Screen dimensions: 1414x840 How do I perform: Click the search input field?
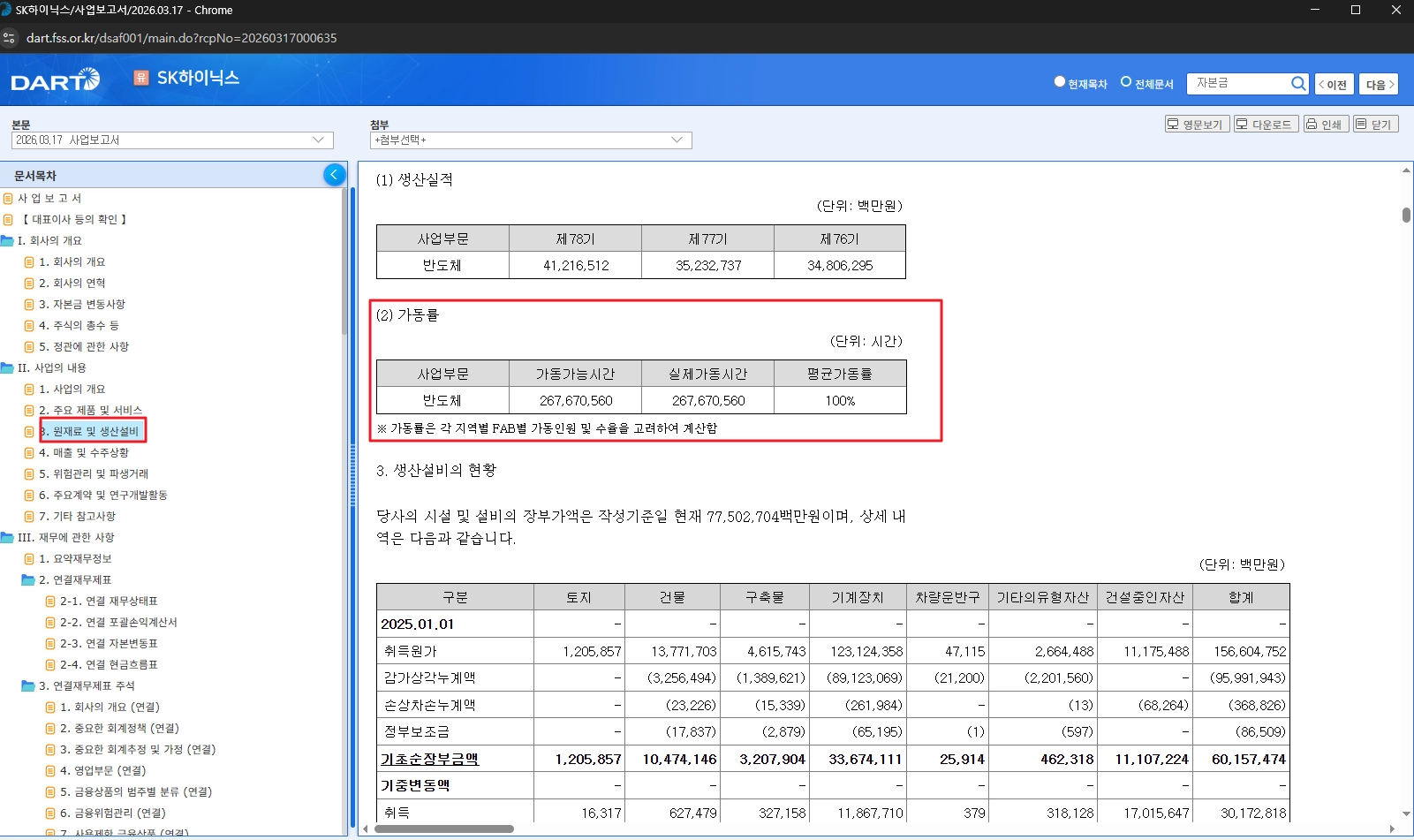(x=1238, y=83)
